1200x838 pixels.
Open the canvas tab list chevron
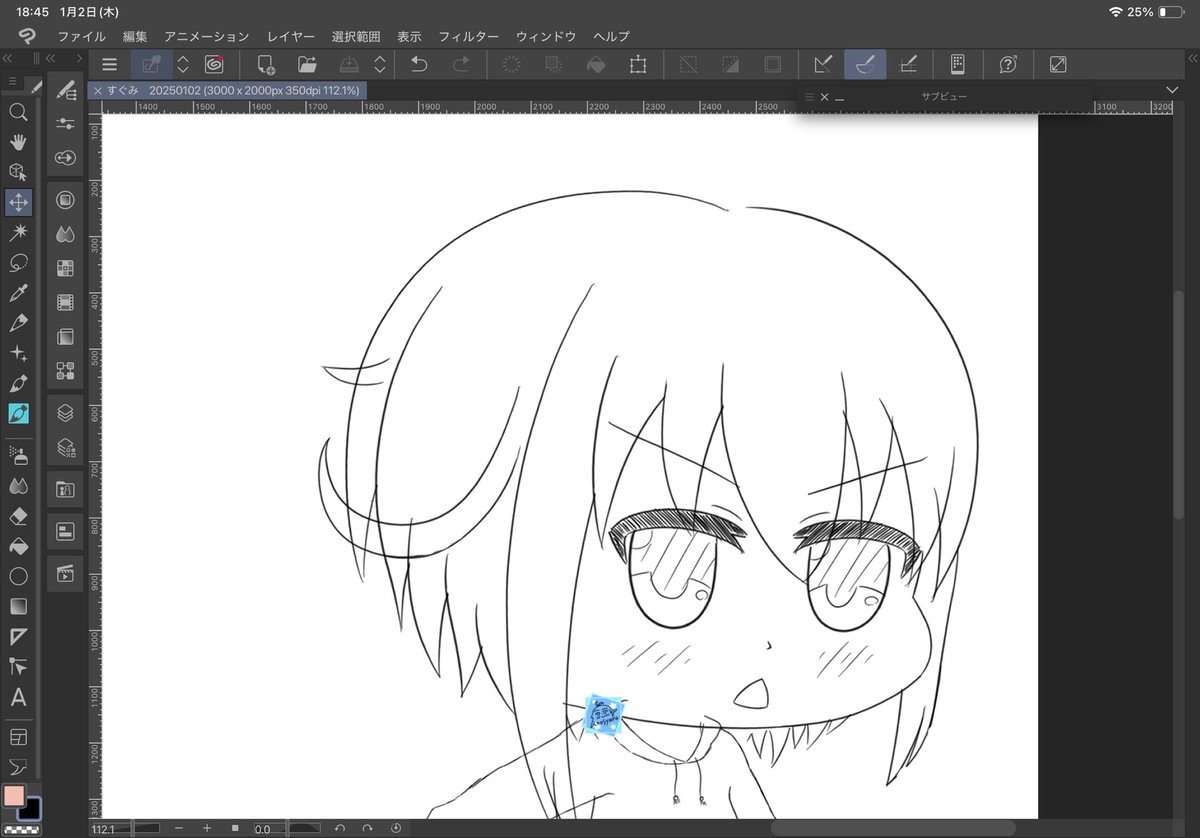[1172, 90]
